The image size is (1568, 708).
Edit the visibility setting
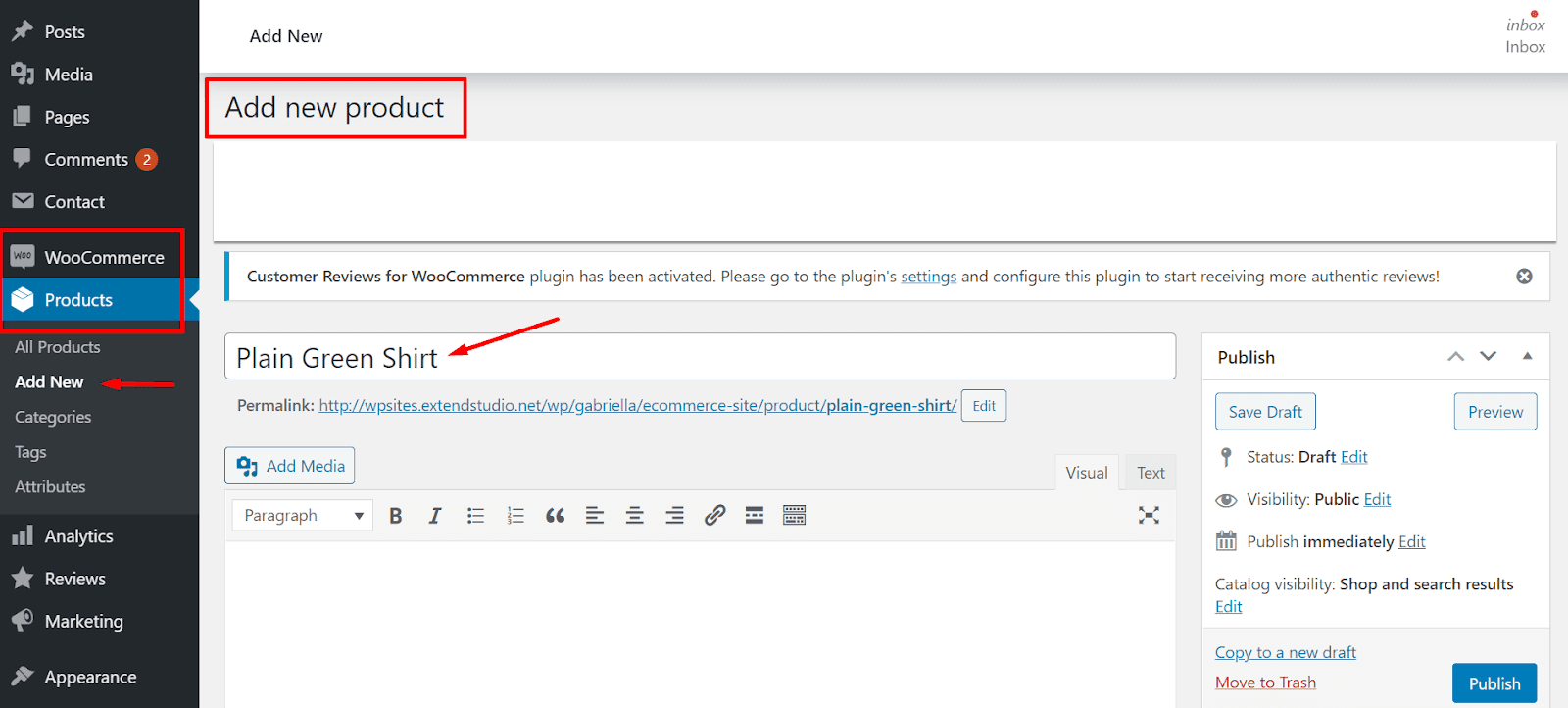1377,500
